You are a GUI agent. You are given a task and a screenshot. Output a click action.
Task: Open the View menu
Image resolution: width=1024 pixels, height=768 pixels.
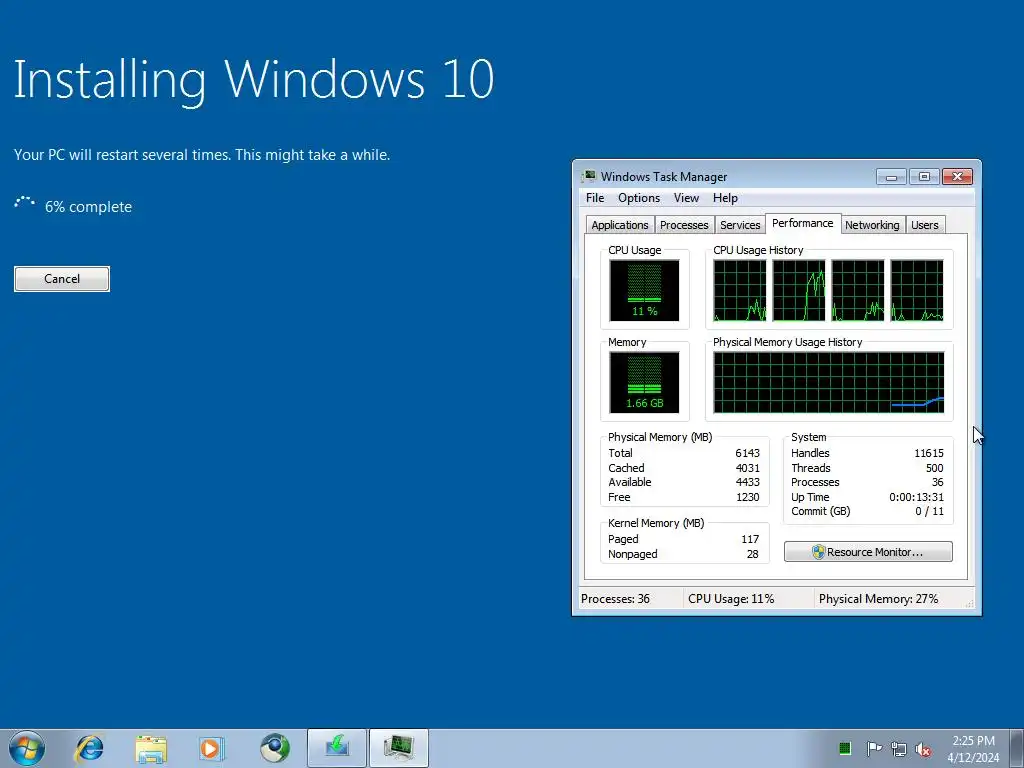[686, 198]
